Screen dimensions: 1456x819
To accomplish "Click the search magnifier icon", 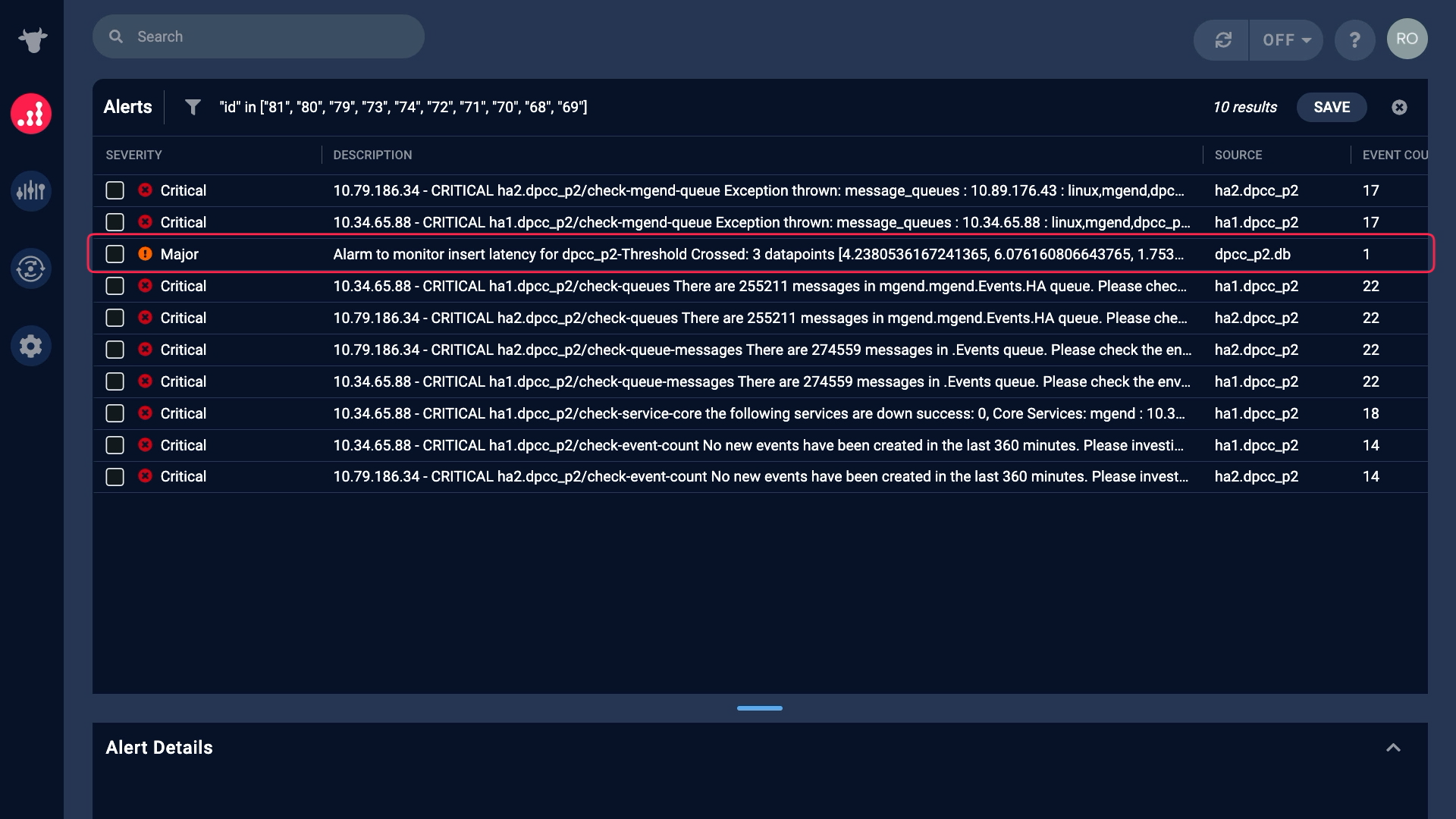I will pyautogui.click(x=116, y=36).
